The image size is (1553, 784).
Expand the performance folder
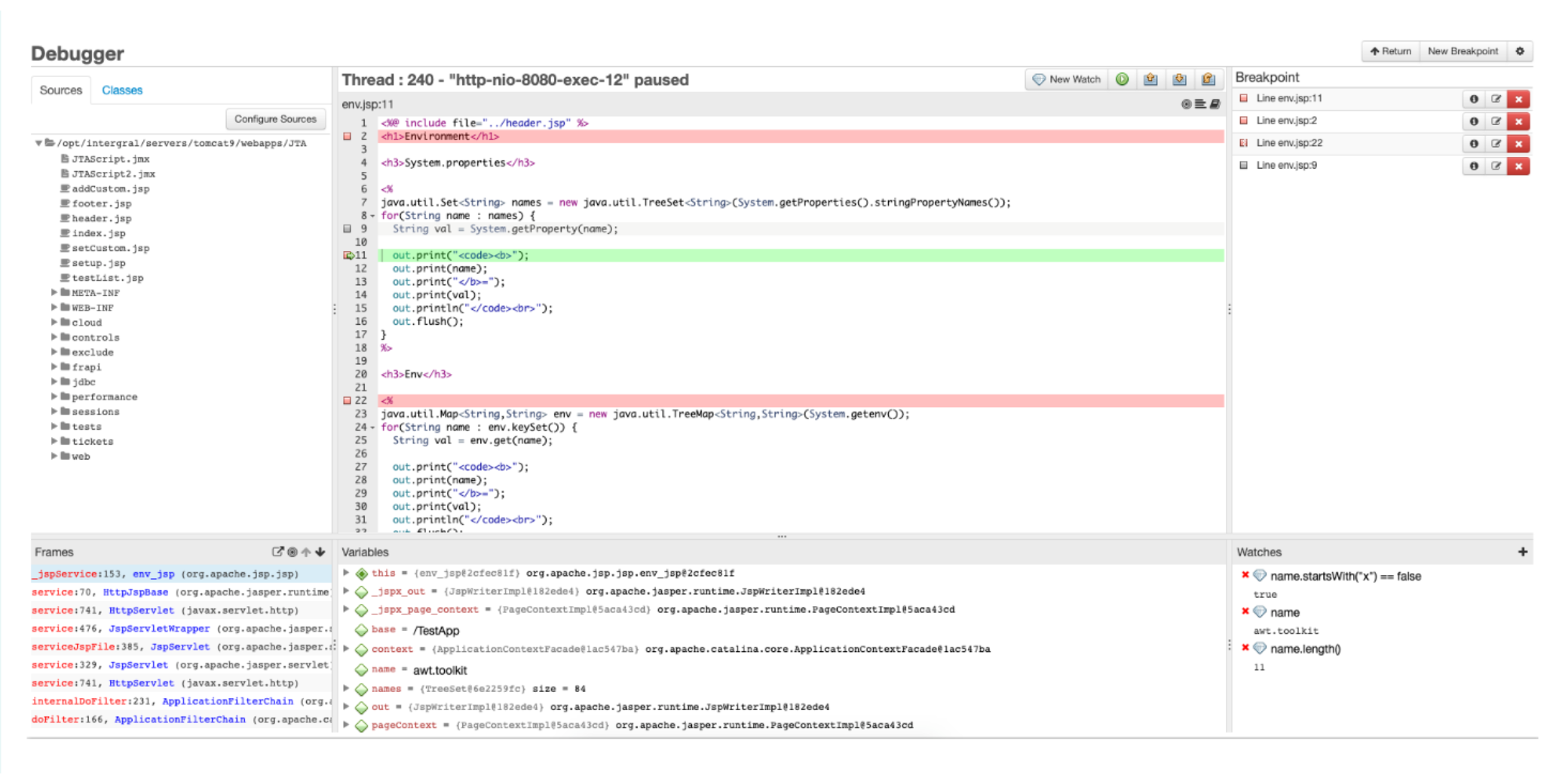pos(54,397)
